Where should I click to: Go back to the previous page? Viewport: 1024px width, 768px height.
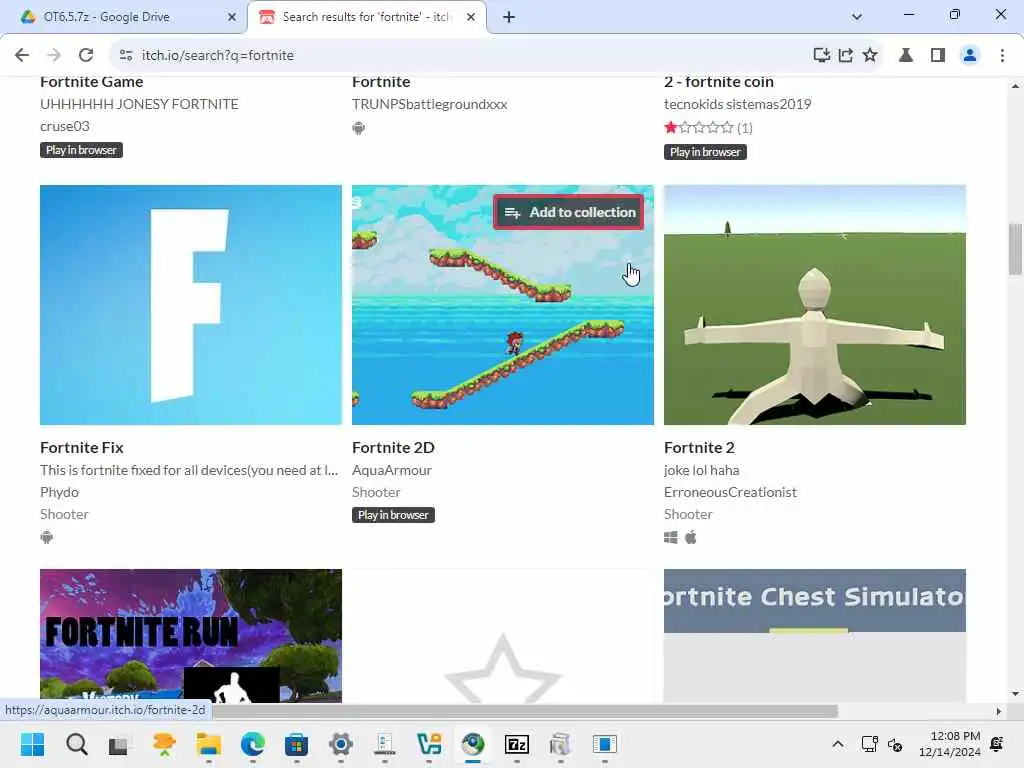(22, 56)
